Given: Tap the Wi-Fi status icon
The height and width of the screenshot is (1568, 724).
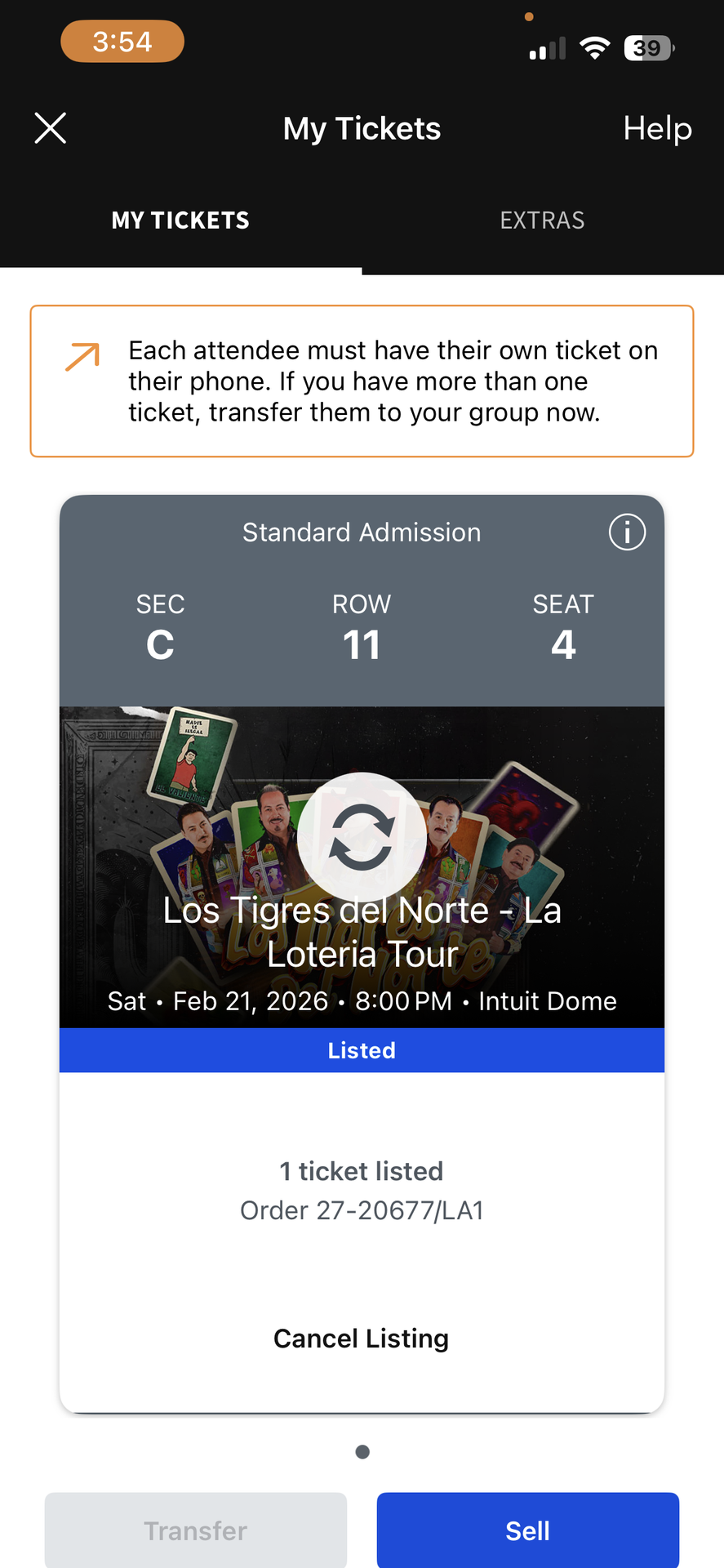Looking at the screenshot, I should [595, 48].
